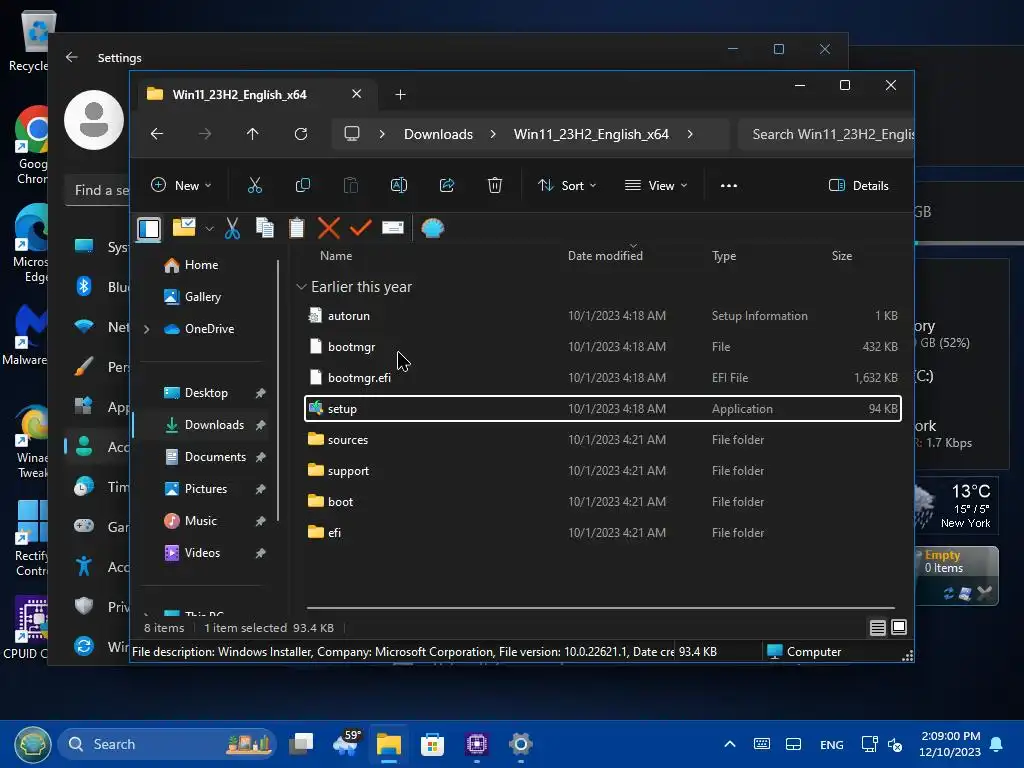This screenshot has width=1024, height=768.
Task: Switch to details view layout icon in status bar
Action: pyautogui.click(x=878, y=628)
